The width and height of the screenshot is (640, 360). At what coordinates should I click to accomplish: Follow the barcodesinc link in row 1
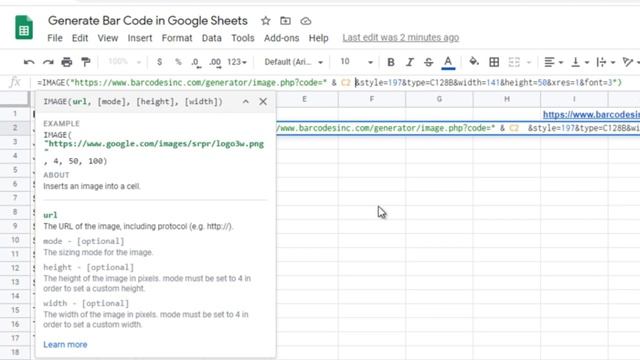coord(591,115)
